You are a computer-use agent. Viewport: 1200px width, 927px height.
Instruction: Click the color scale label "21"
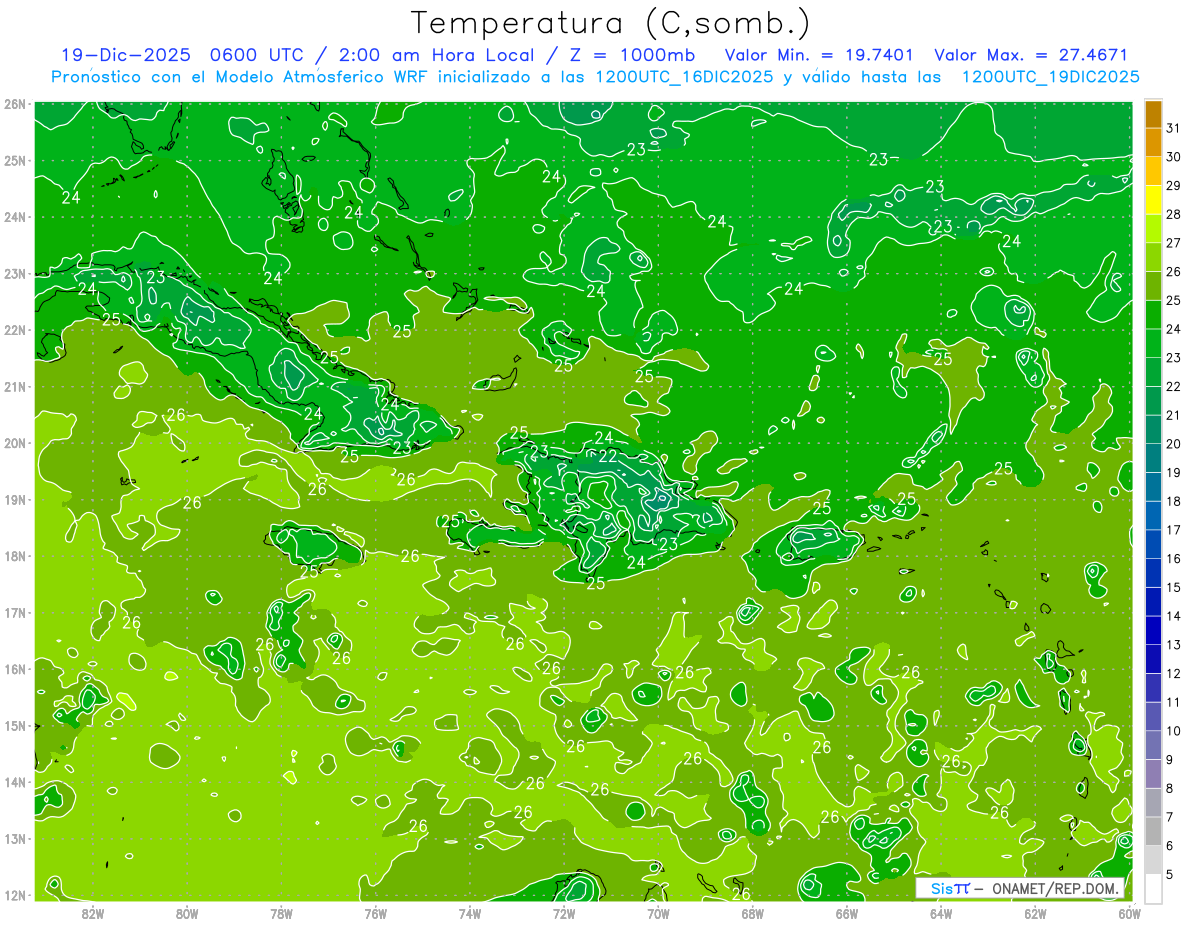[1174, 415]
